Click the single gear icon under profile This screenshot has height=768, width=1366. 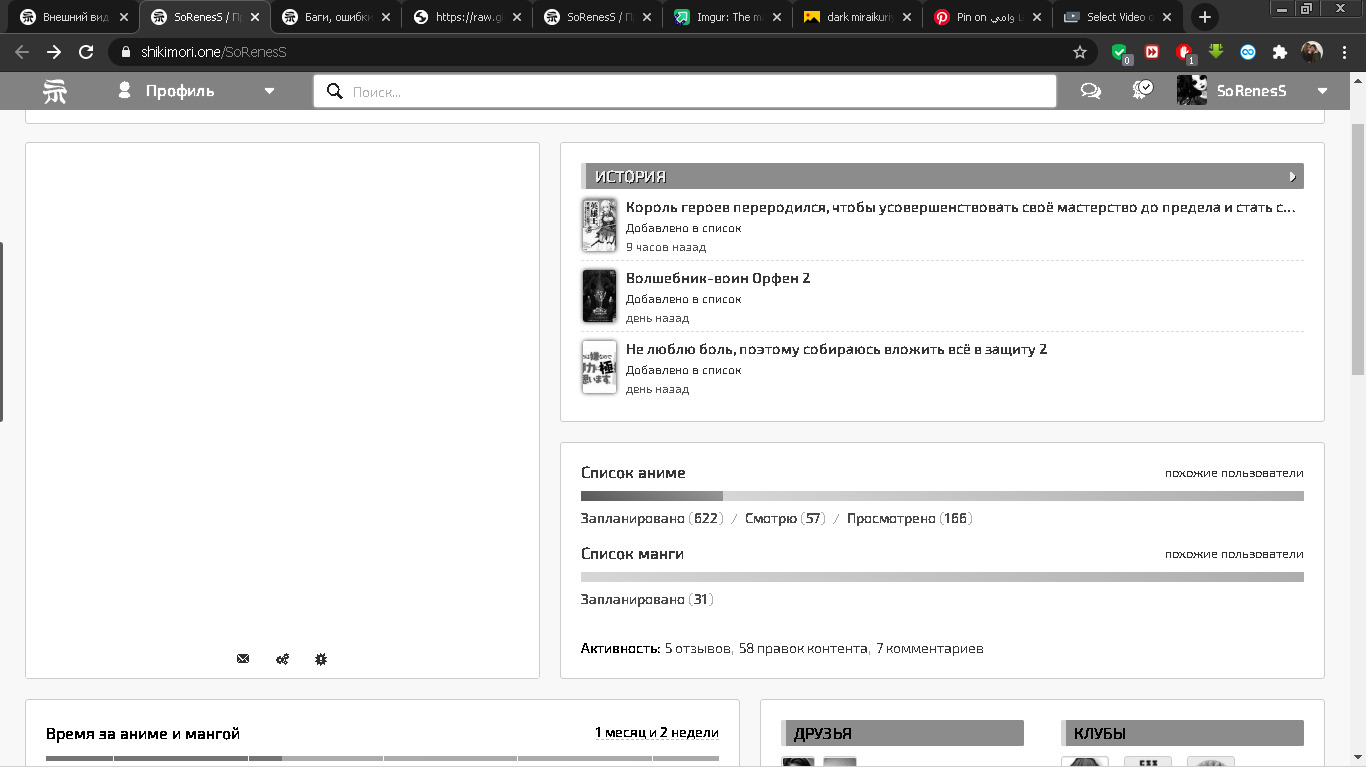point(321,659)
